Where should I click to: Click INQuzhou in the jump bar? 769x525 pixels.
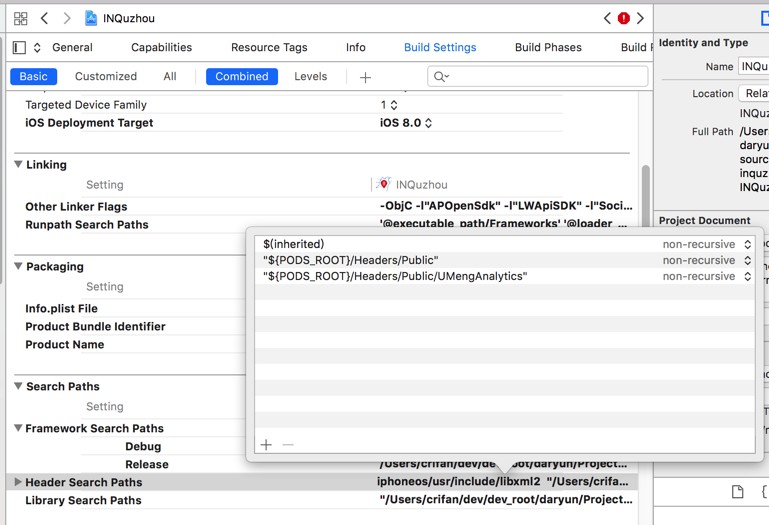coord(128,19)
